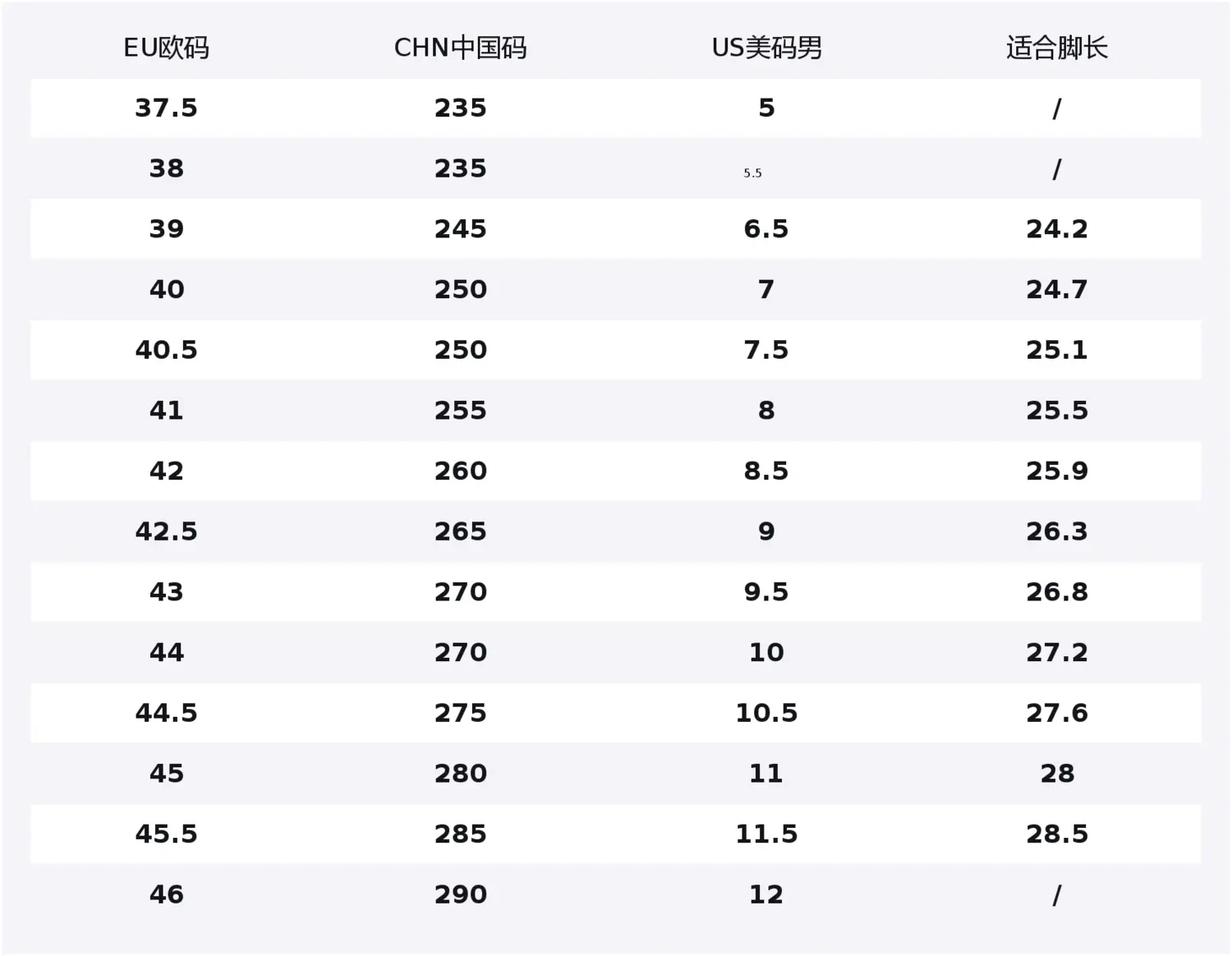The width and height of the screenshot is (1232, 956).
Task: Select CHN size 260 cell
Action: 460,471
